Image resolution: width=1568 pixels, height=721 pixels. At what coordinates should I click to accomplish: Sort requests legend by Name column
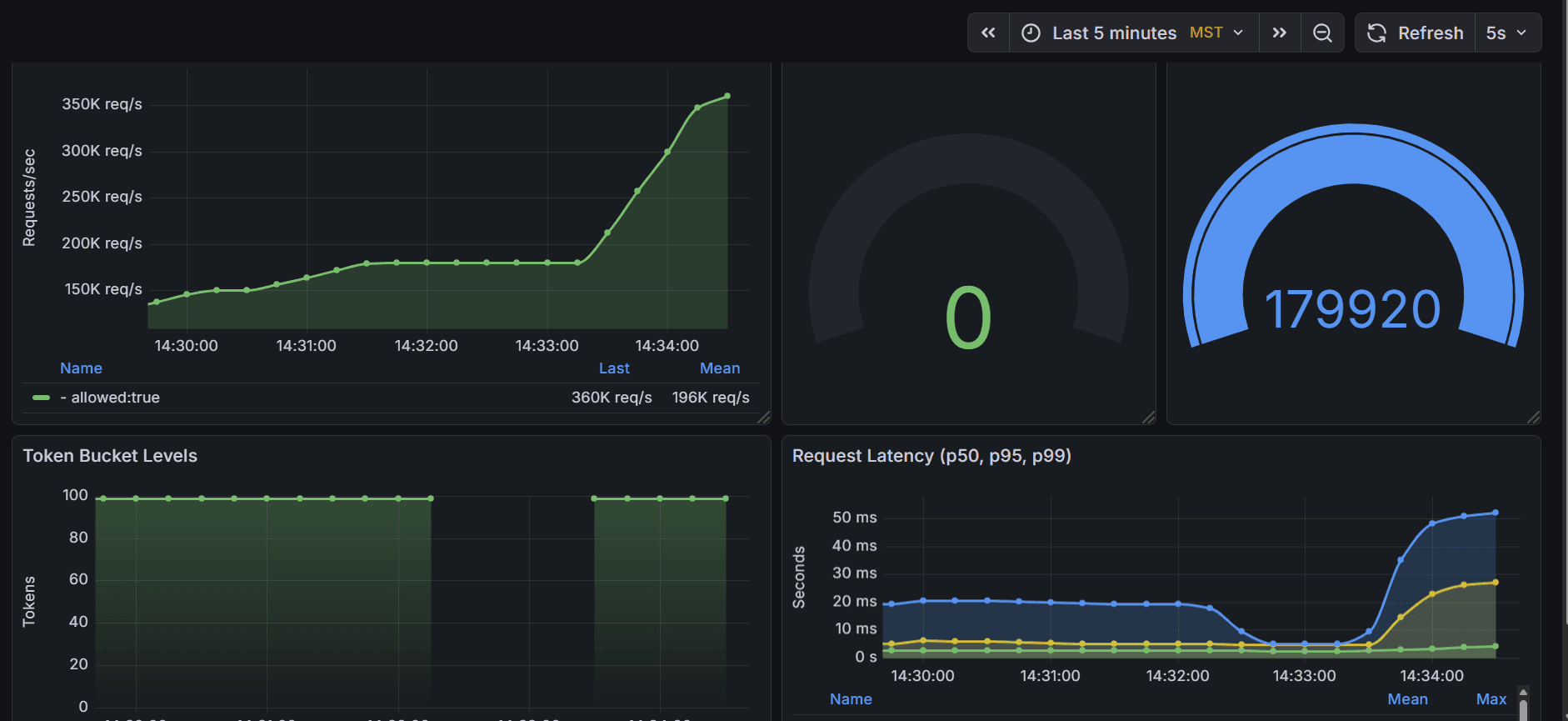(81, 368)
